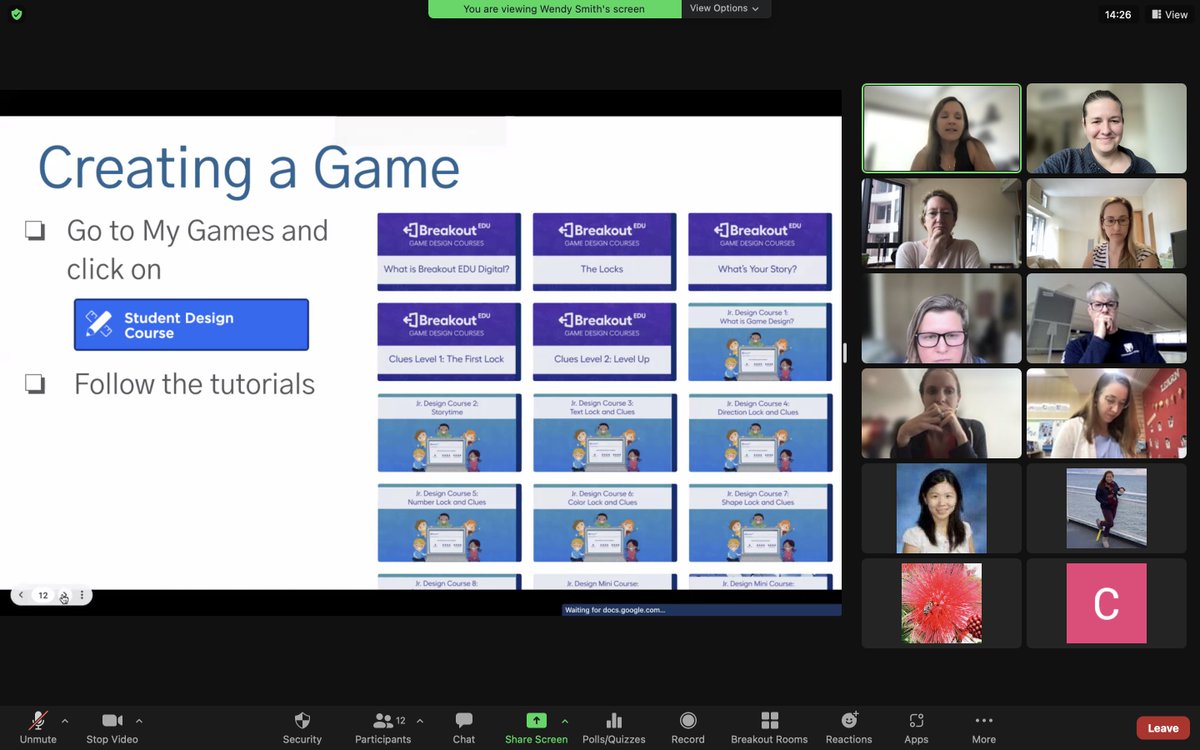Screen dimensions: 1200x750
Task: Select Jr. Design Course 5: Number Lock tile
Action: [x=449, y=523]
